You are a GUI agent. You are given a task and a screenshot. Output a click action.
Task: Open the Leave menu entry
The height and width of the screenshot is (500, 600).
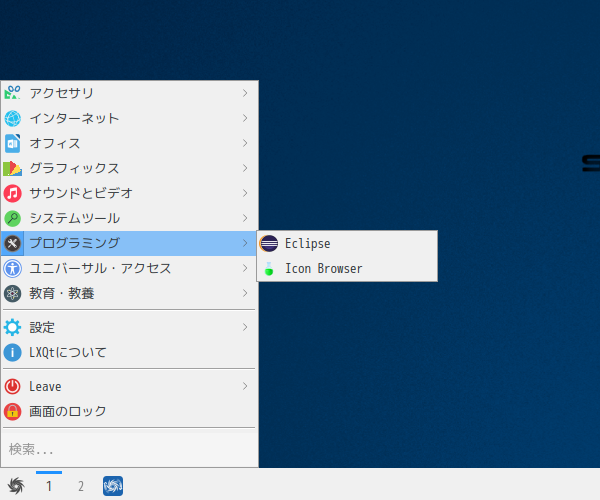point(129,386)
